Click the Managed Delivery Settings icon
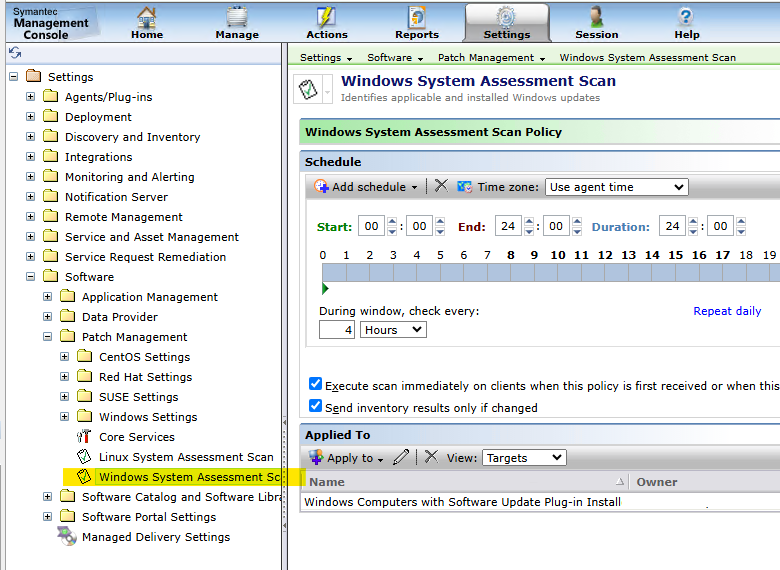 (x=66, y=537)
